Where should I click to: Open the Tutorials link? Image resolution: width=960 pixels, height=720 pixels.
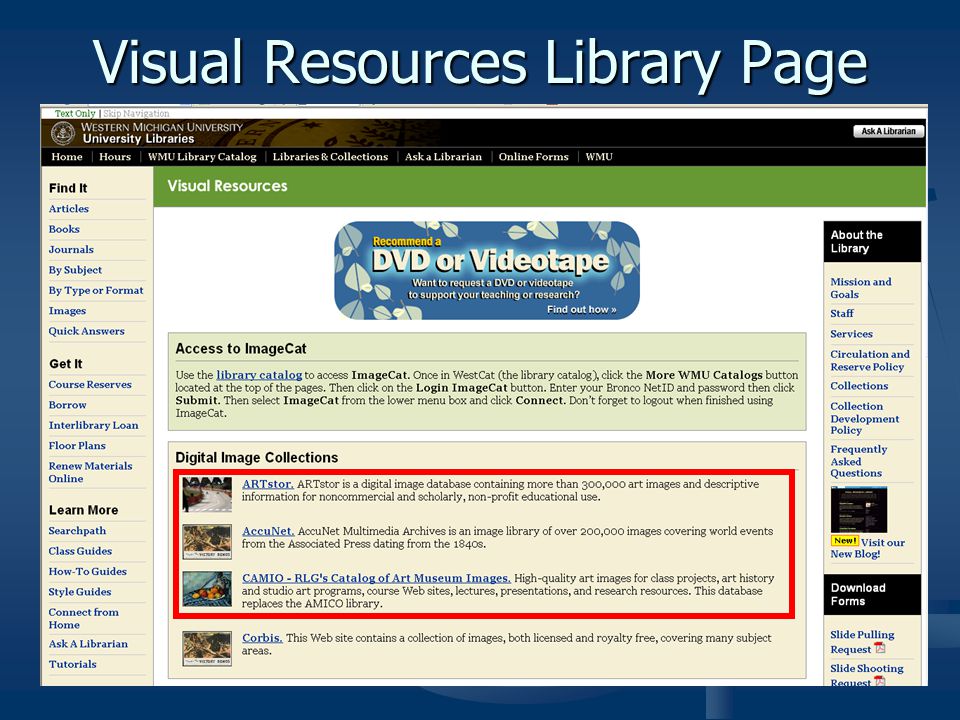72,664
